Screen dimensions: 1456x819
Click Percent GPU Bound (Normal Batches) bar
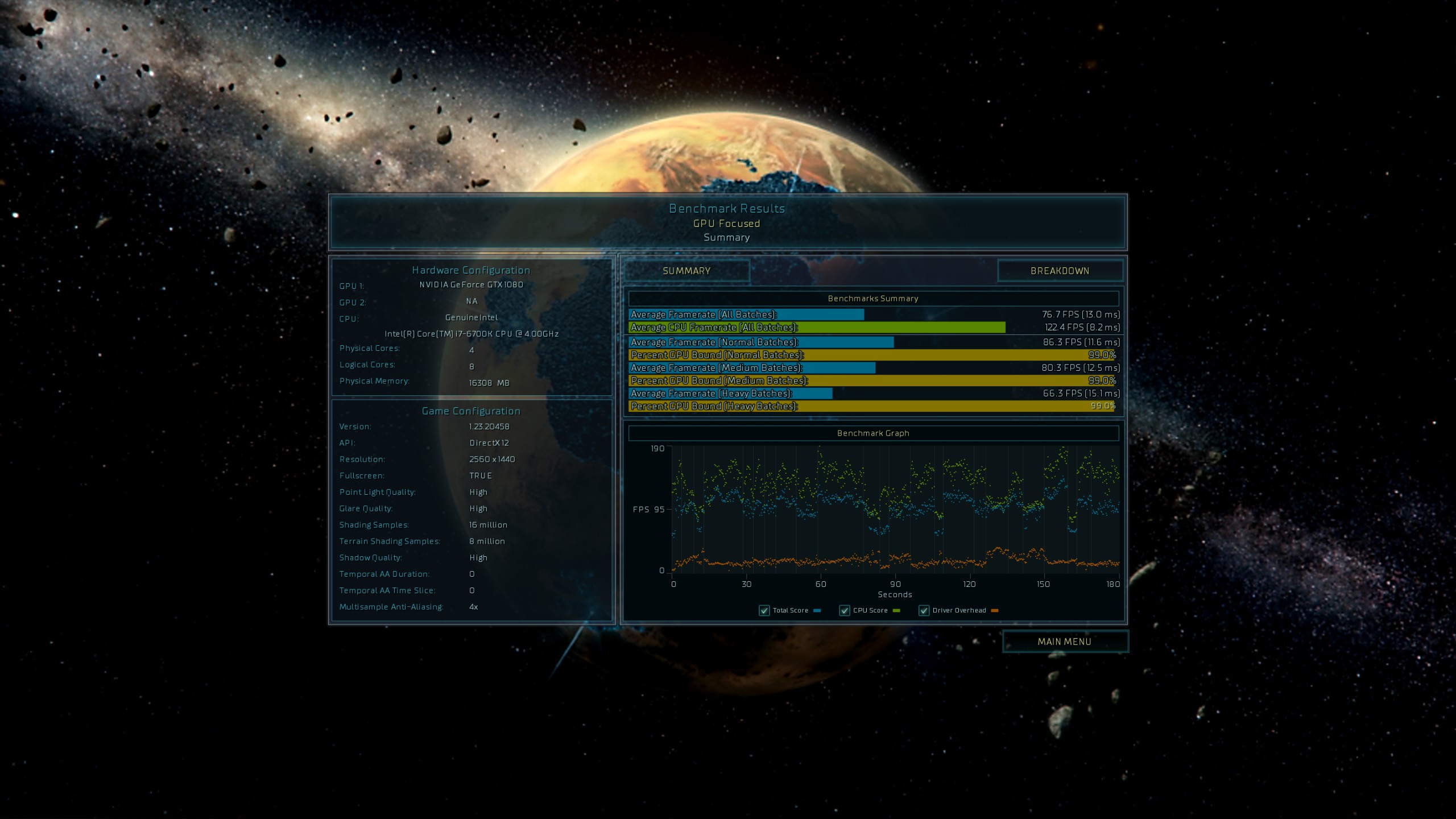871,355
